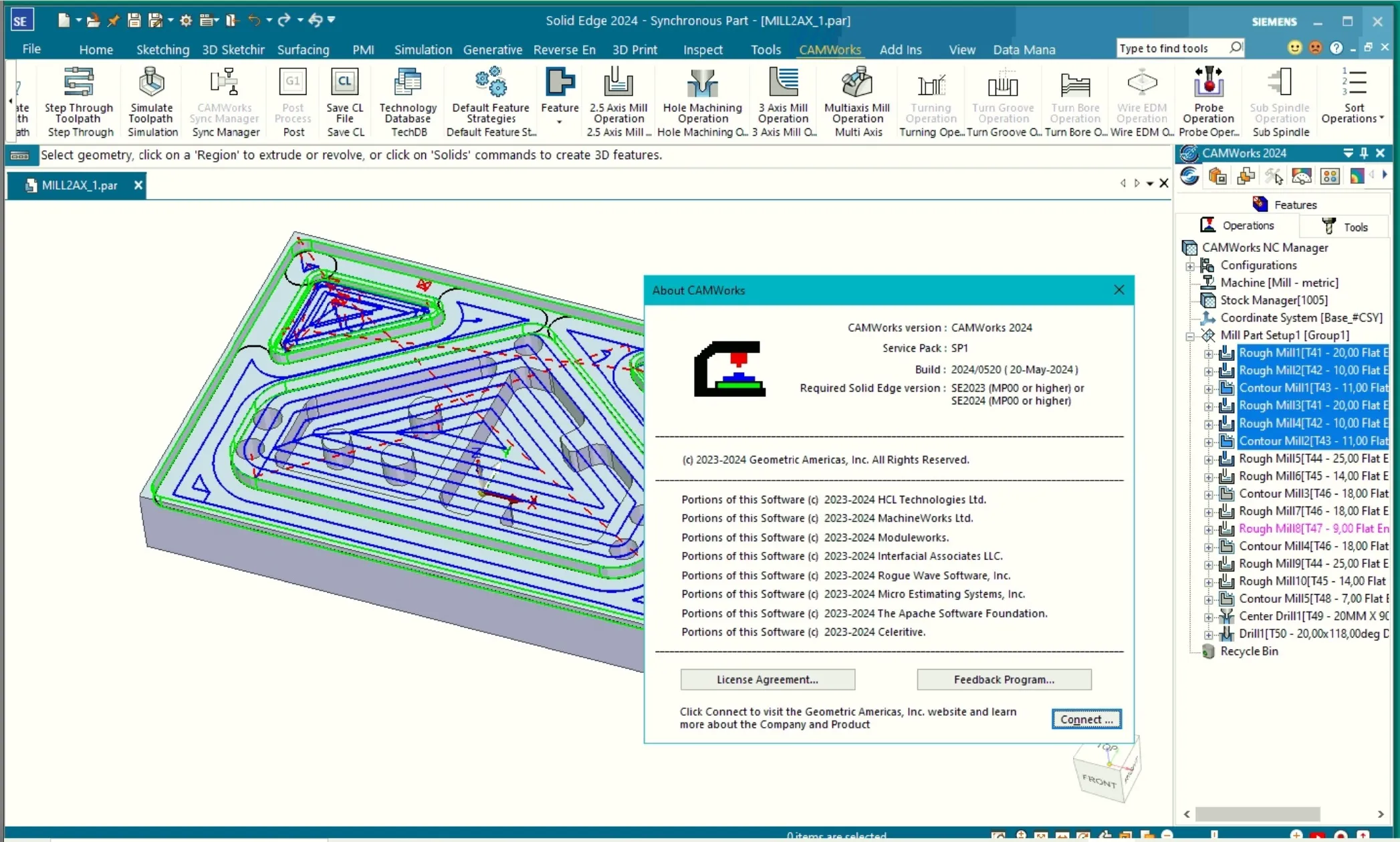Switch to the Simulation ribbon tab
1400x842 pixels.
[x=423, y=49]
